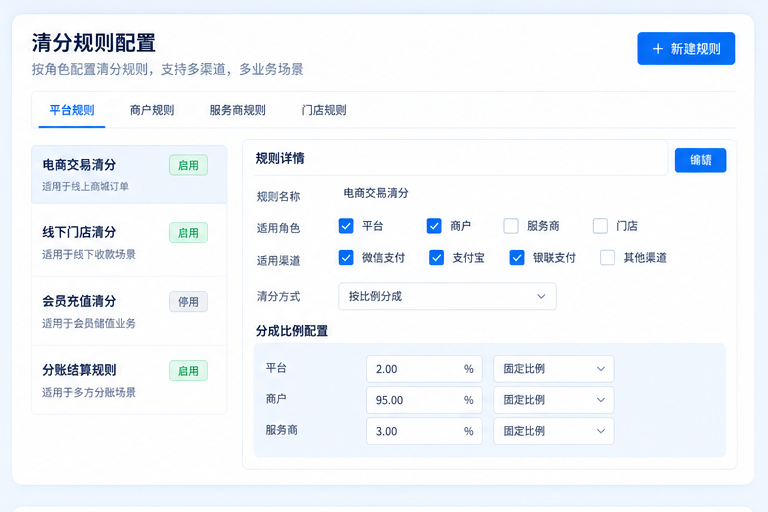The height and width of the screenshot is (512, 768).
Task: Click the 商户 percentage field showing 95.00
Action: tap(424, 400)
